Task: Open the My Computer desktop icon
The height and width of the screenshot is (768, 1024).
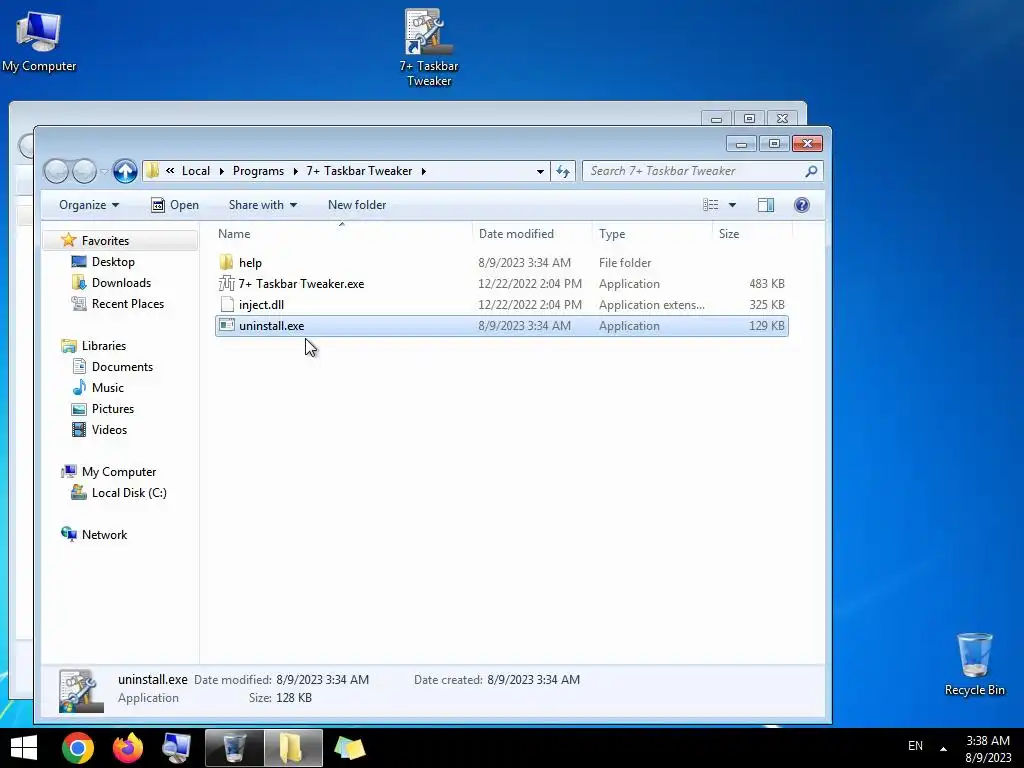Action: click(39, 40)
